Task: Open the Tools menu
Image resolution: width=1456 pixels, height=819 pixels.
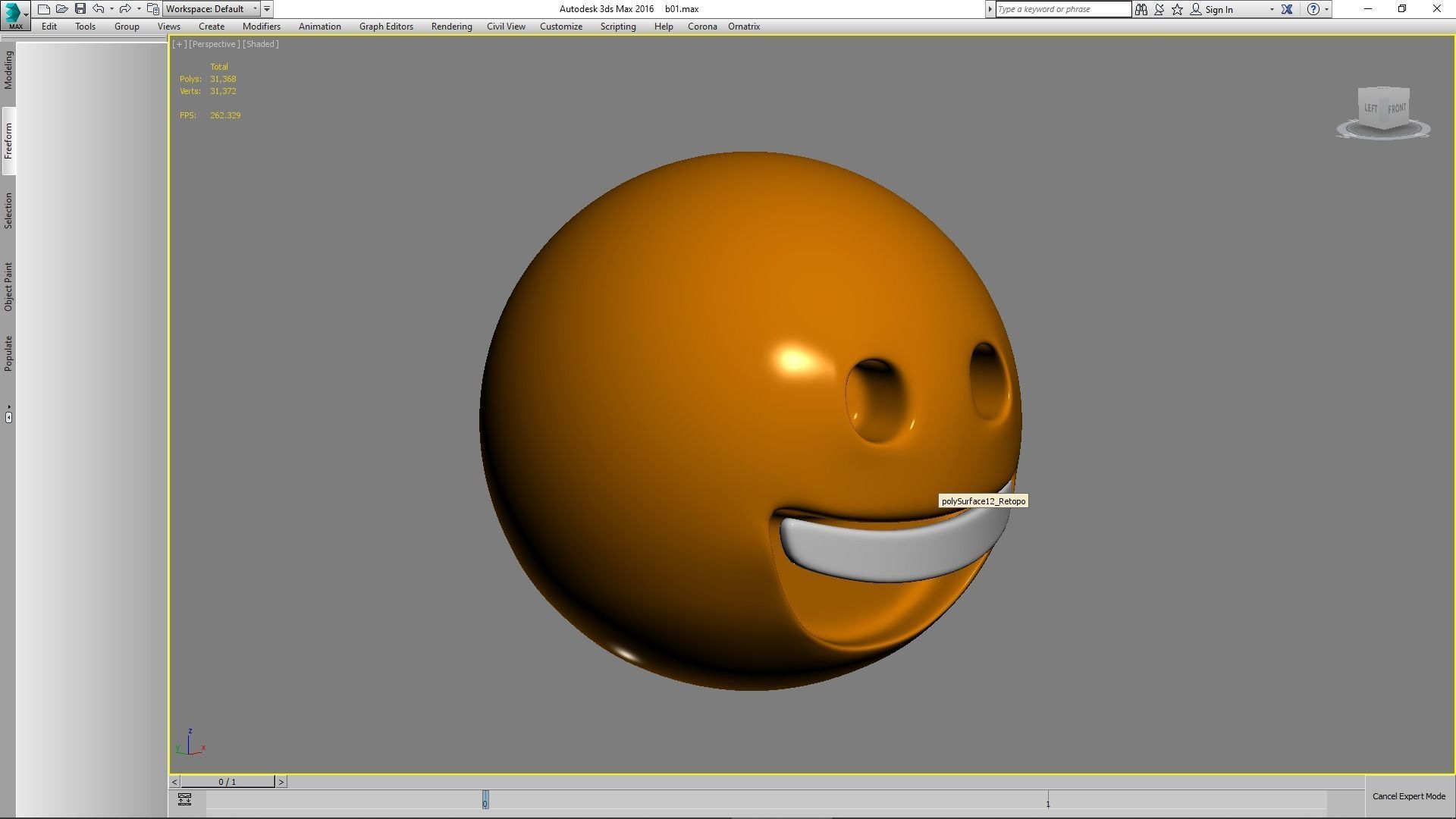Action: 85,27
